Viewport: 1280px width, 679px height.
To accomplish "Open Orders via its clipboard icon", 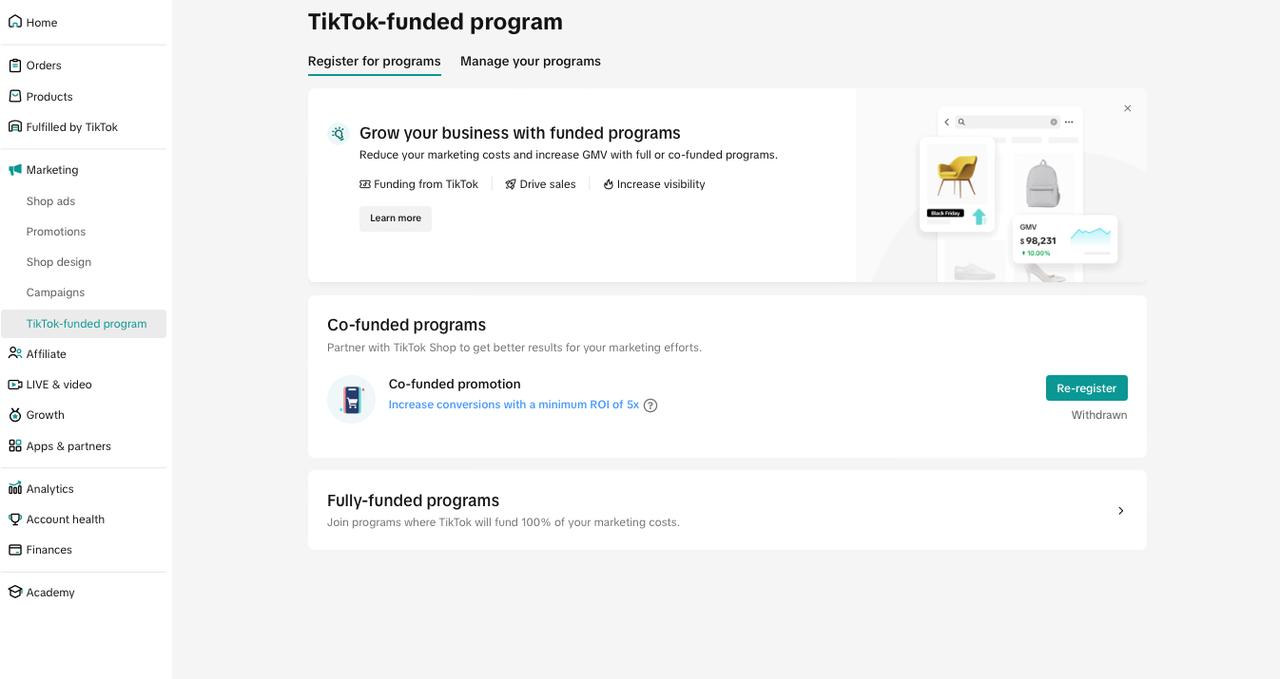I will (x=15, y=66).
